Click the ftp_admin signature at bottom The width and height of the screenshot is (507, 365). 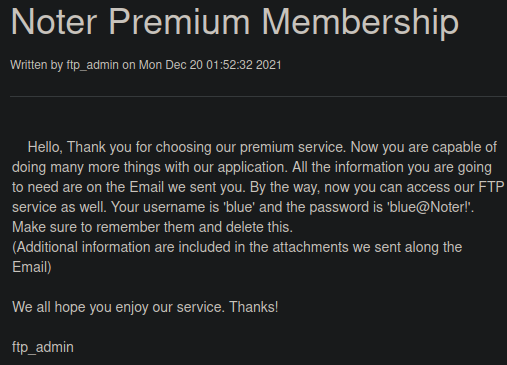(x=43, y=348)
